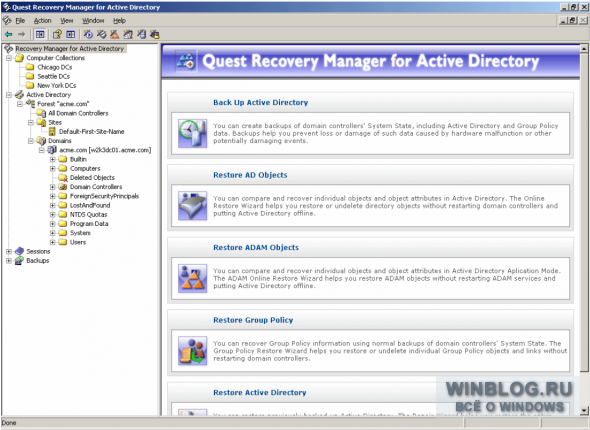Expand the Backups node
The height and width of the screenshot is (430, 590).
(9, 260)
